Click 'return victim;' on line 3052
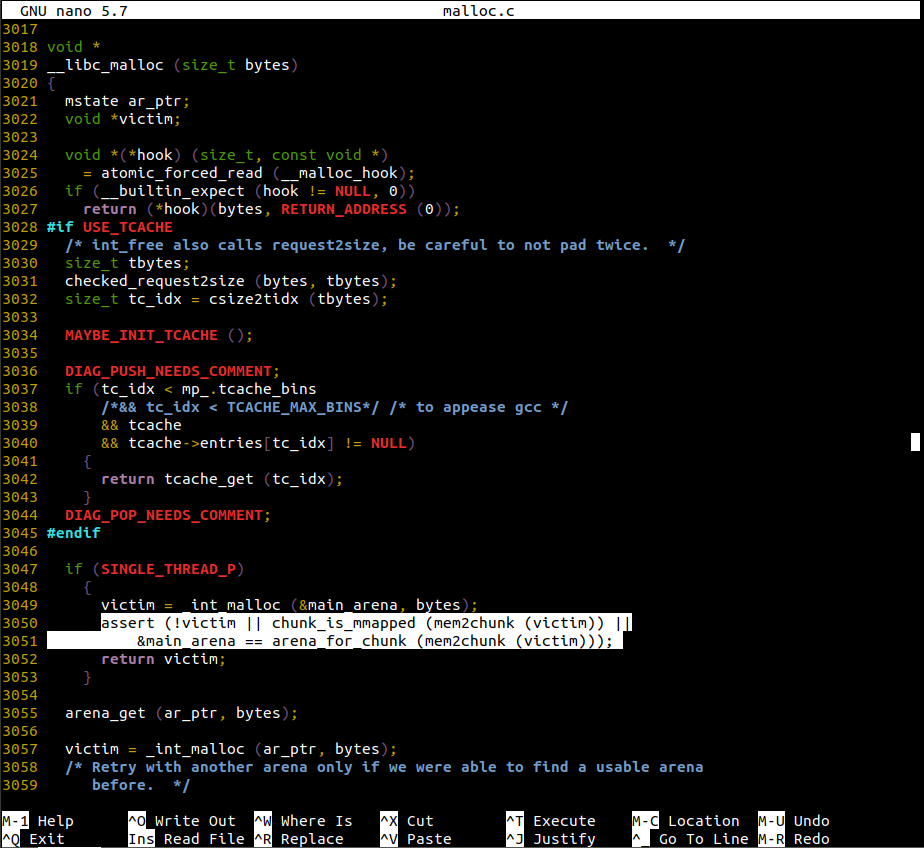Screen dimensions: 924x848 163,659
